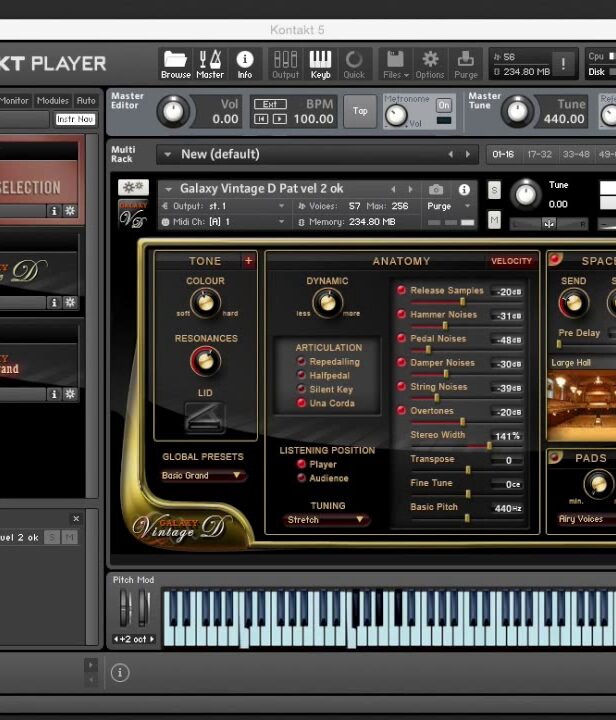Click the Stereo Width slider handle
This screenshot has width=616, height=720.
489,445
